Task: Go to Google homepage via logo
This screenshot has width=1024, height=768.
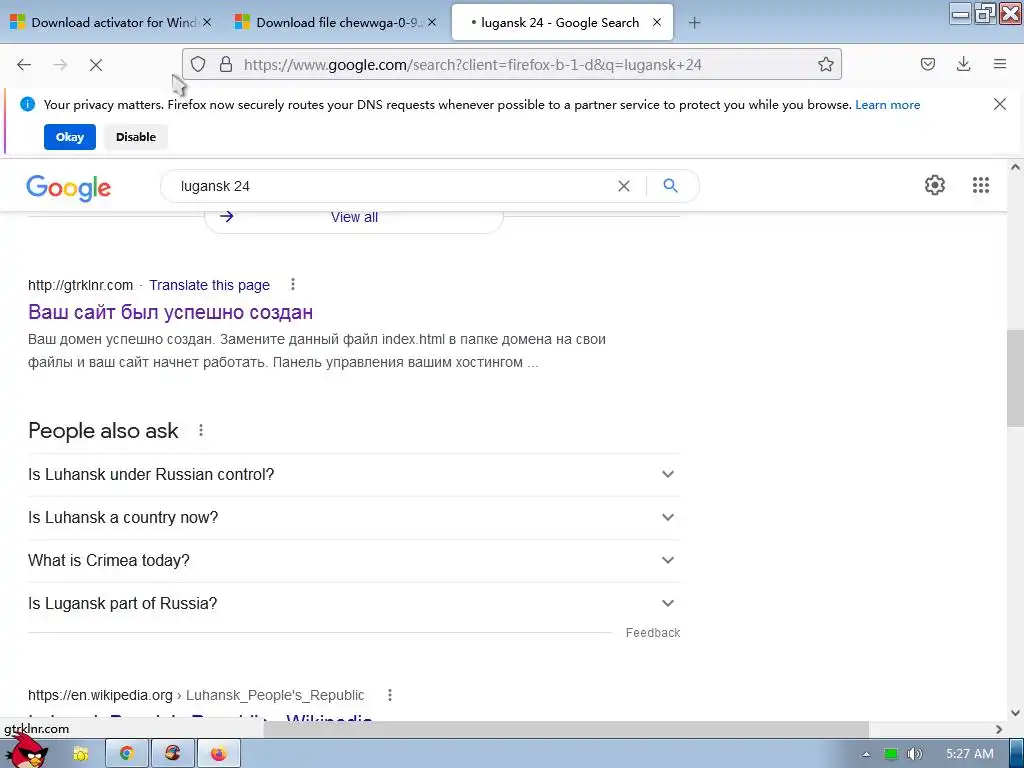Action: coord(69,188)
